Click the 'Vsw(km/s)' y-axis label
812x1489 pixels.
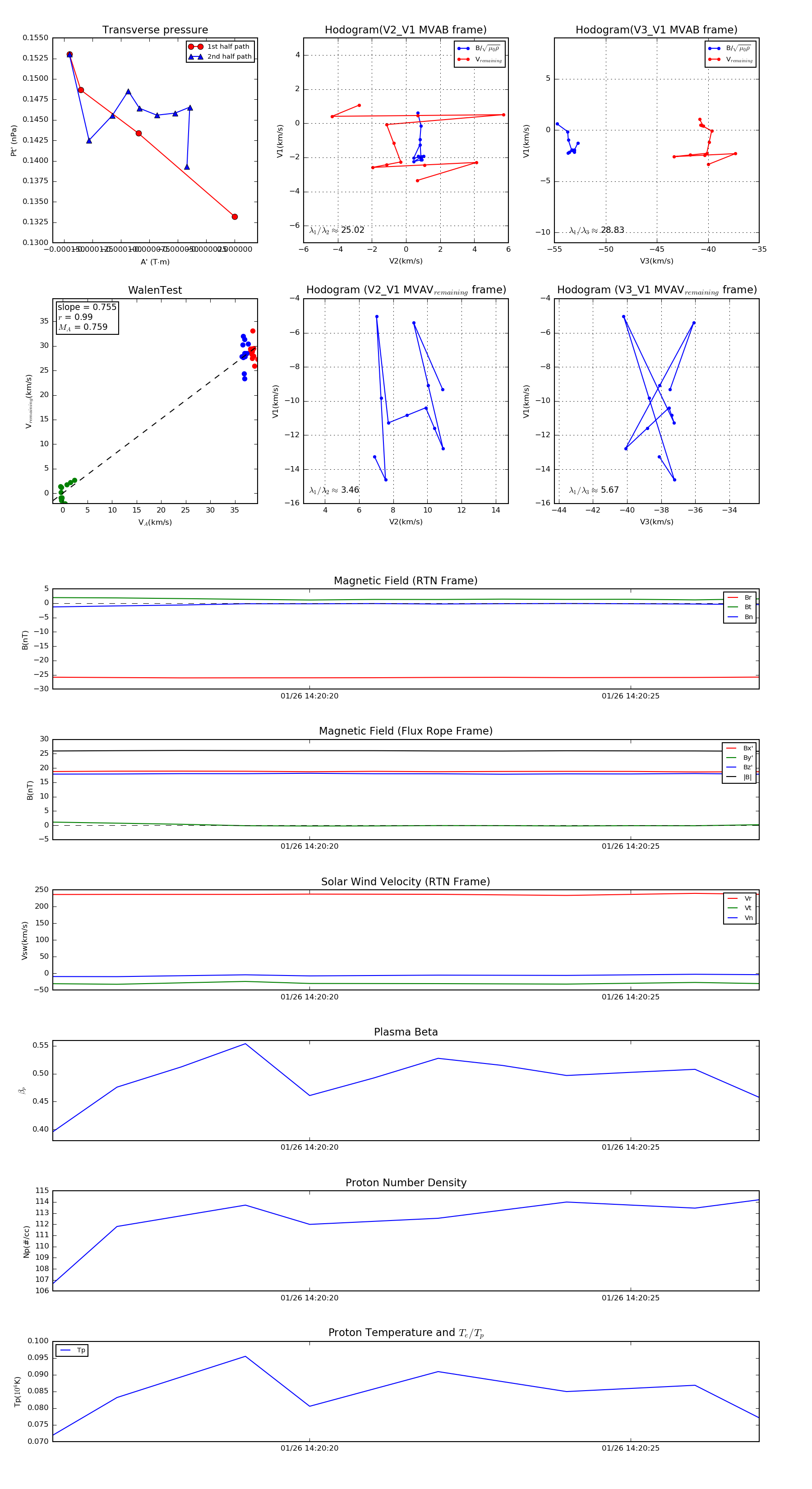click(x=24, y=940)
